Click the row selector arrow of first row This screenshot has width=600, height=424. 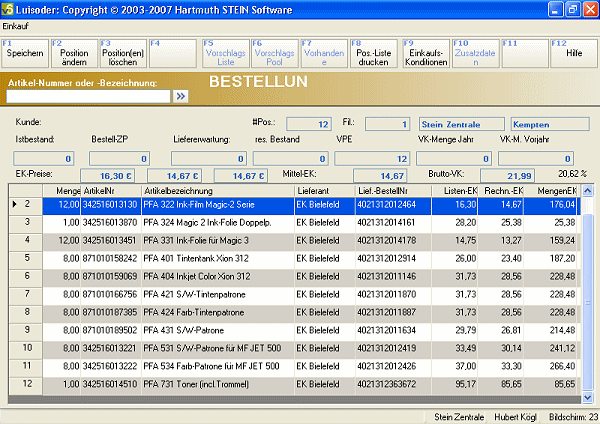pos(14,204)
